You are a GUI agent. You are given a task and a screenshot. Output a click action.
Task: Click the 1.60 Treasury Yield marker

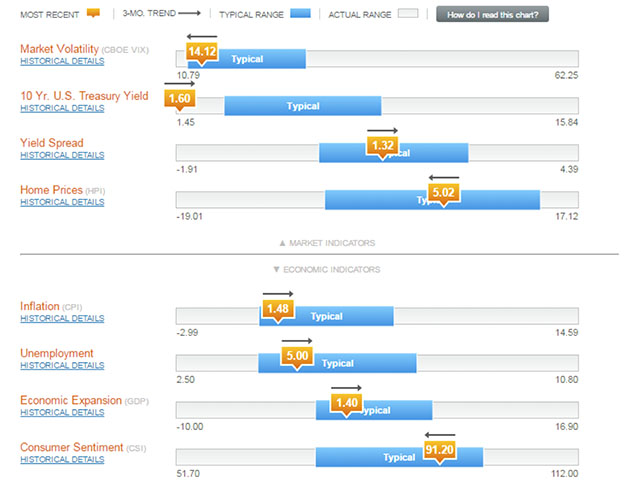click(x=181, y=98)
